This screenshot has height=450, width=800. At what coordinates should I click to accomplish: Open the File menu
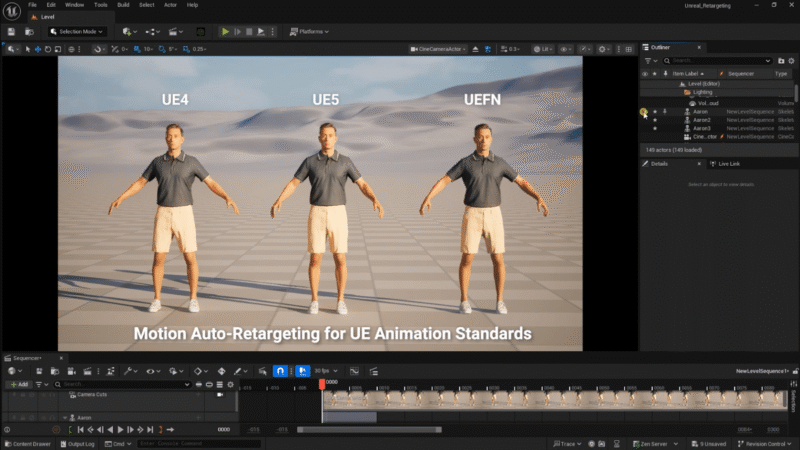(x=33, y=5)
